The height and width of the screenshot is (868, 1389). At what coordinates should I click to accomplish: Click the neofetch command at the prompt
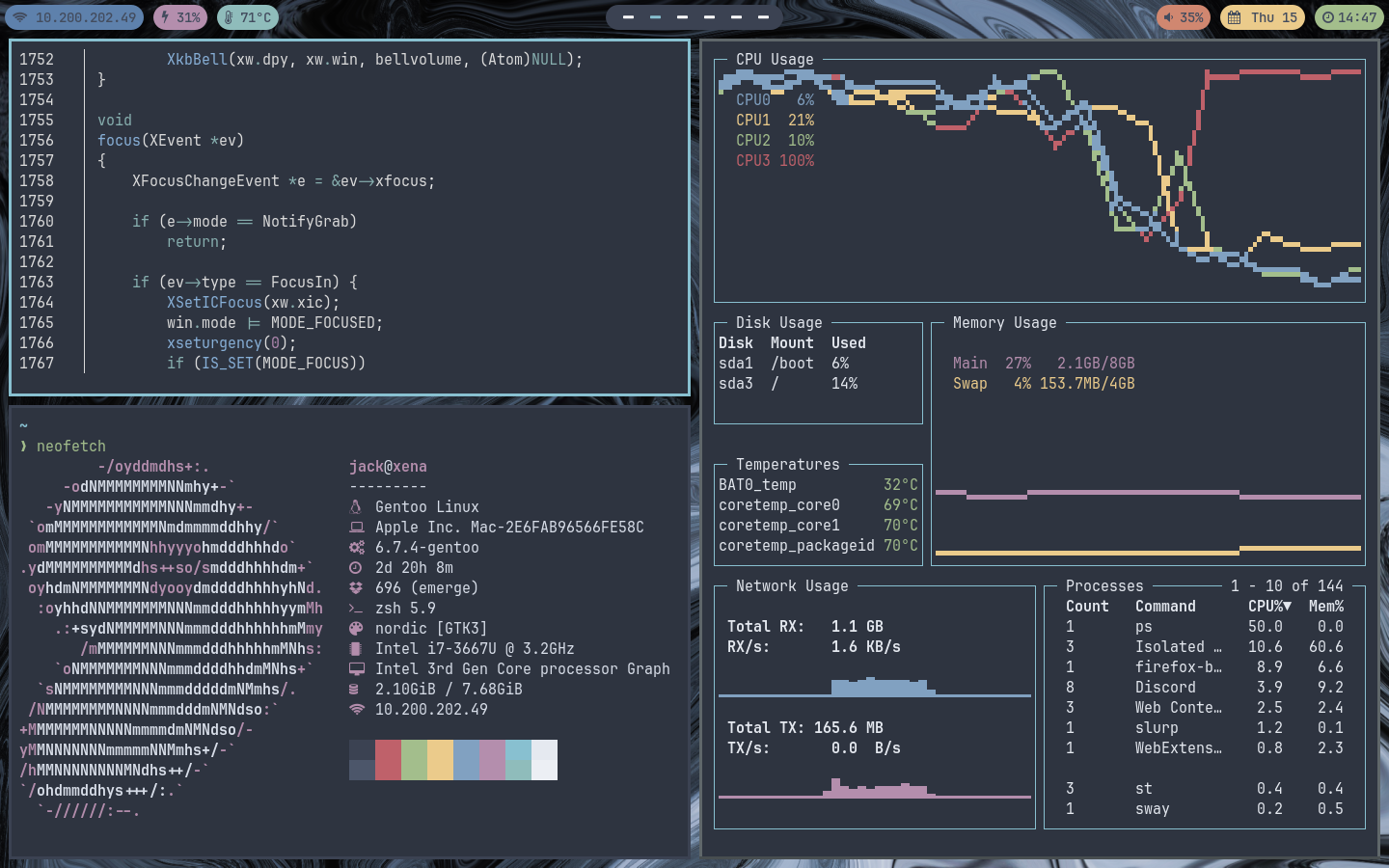[71, 446]
